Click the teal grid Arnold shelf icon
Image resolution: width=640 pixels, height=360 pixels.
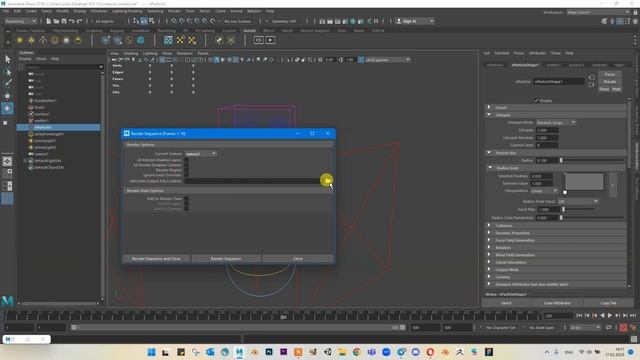click(168, 40)
